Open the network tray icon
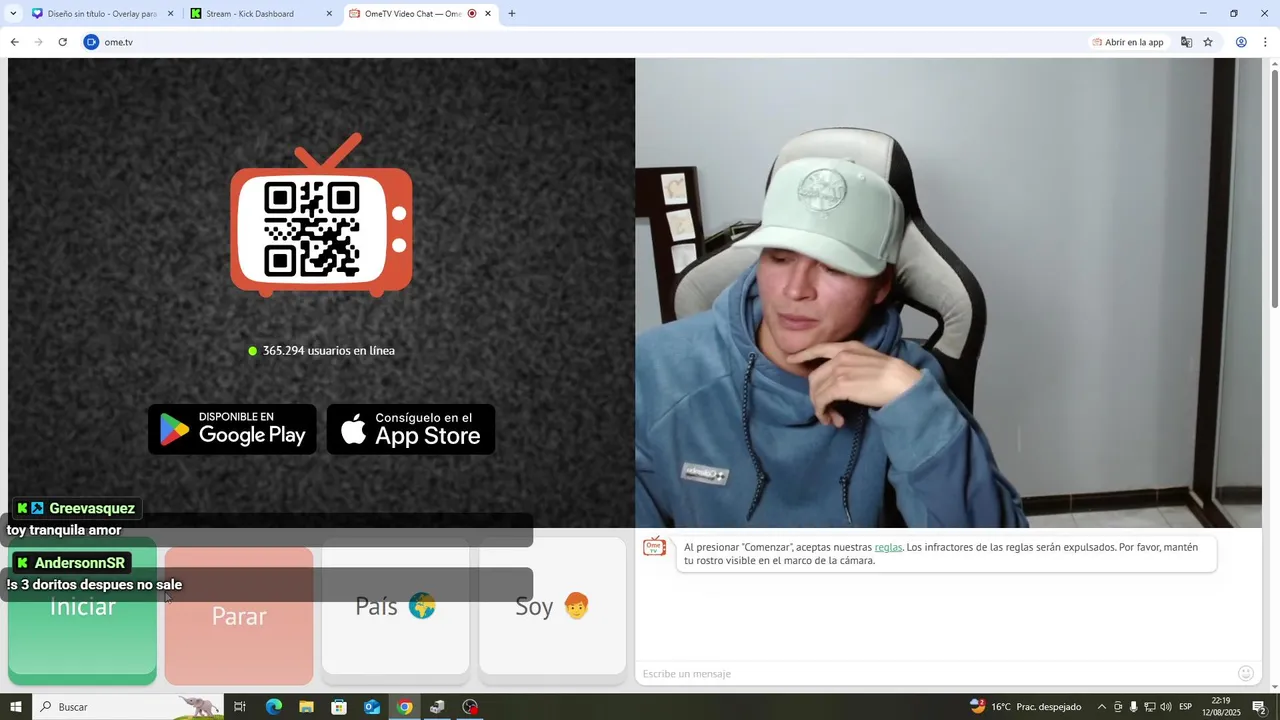The width and height of the screenshot is (1280, 720). point(1149,707)
